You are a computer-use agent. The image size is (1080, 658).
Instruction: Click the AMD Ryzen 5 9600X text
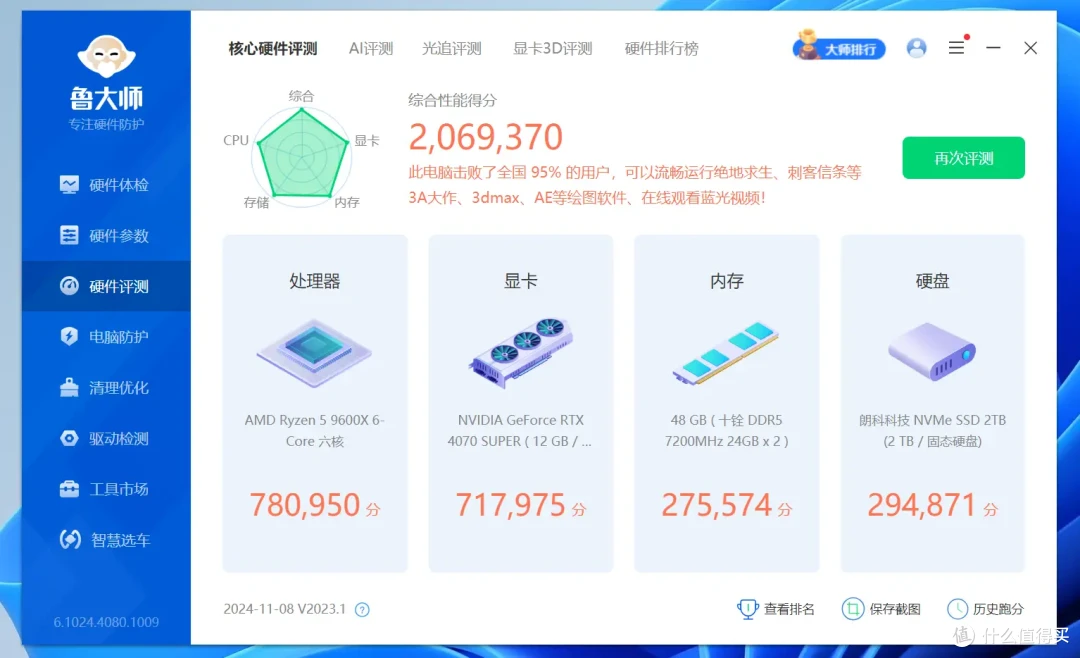tap(314, 431)
